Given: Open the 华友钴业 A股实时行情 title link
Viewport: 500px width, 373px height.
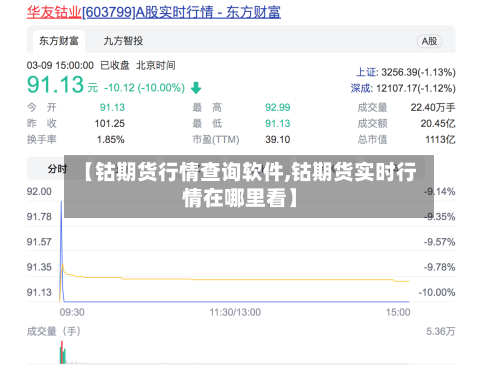Looking at the screenshot, I should (154, 12).
